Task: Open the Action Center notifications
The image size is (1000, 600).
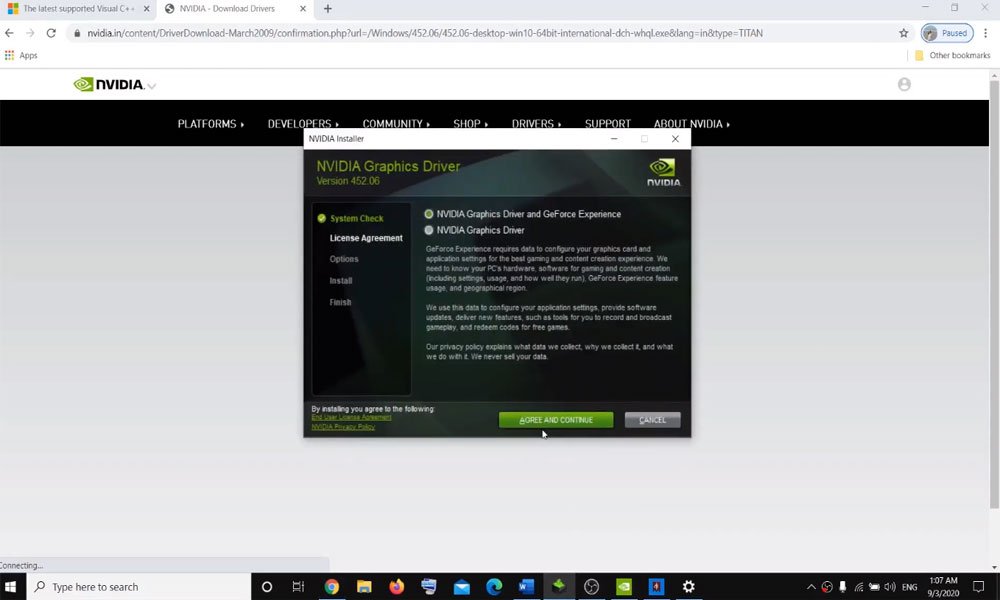Action: tap(978, 587)
